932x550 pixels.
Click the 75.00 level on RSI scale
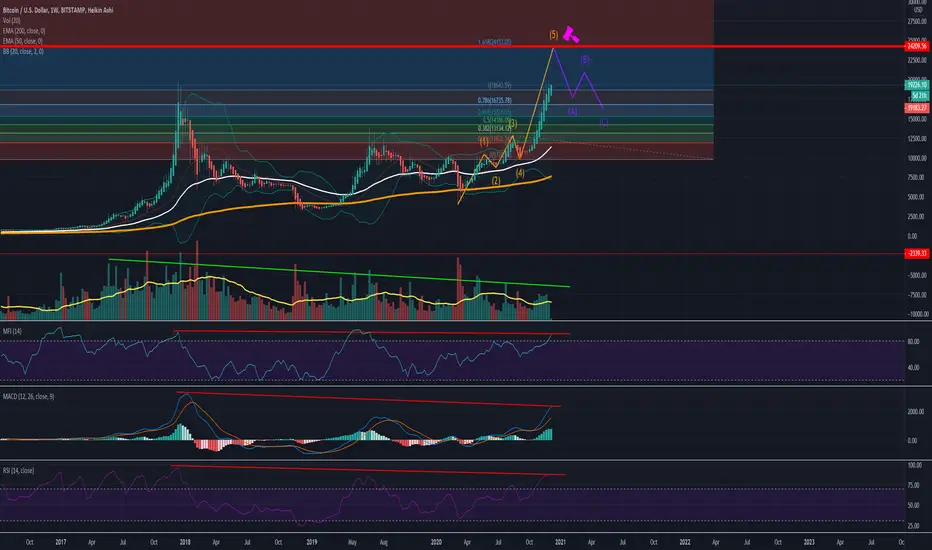(914, 485)
